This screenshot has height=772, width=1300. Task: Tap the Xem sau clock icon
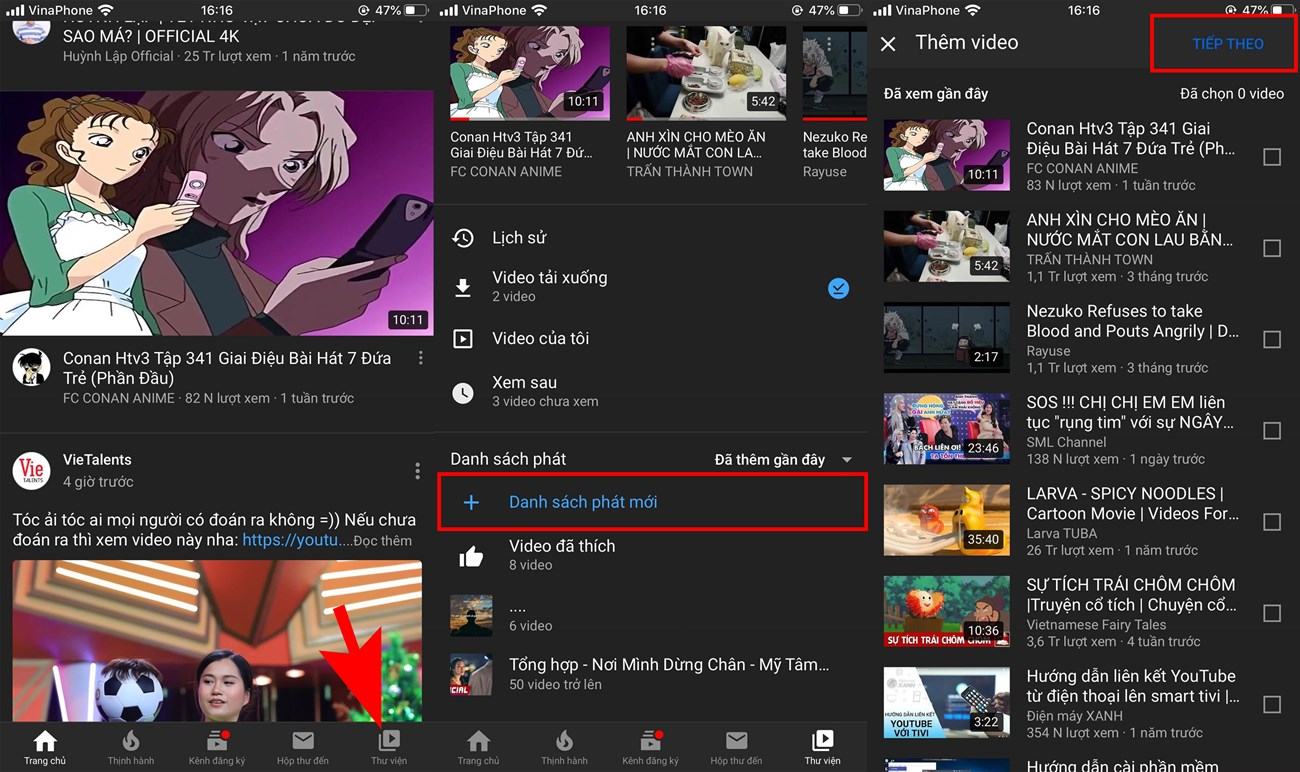(463, 393)
